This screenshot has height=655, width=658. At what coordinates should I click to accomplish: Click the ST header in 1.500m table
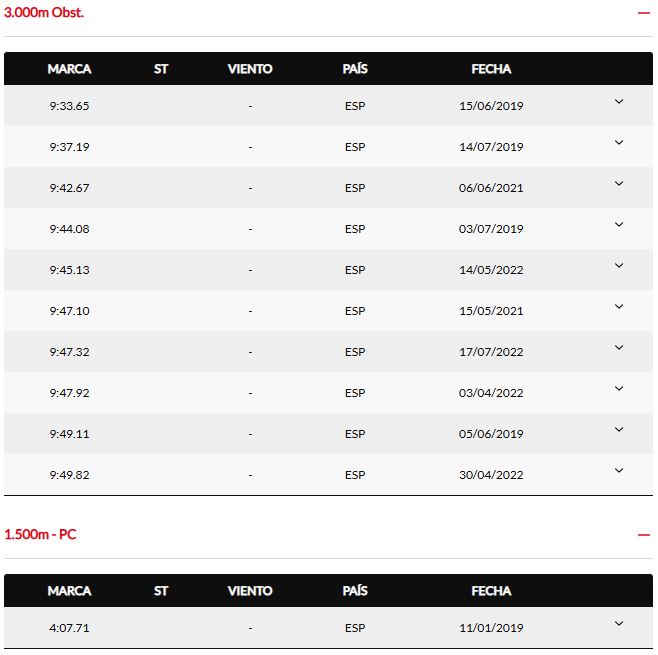pyautogui.click(x=161, y=591)
